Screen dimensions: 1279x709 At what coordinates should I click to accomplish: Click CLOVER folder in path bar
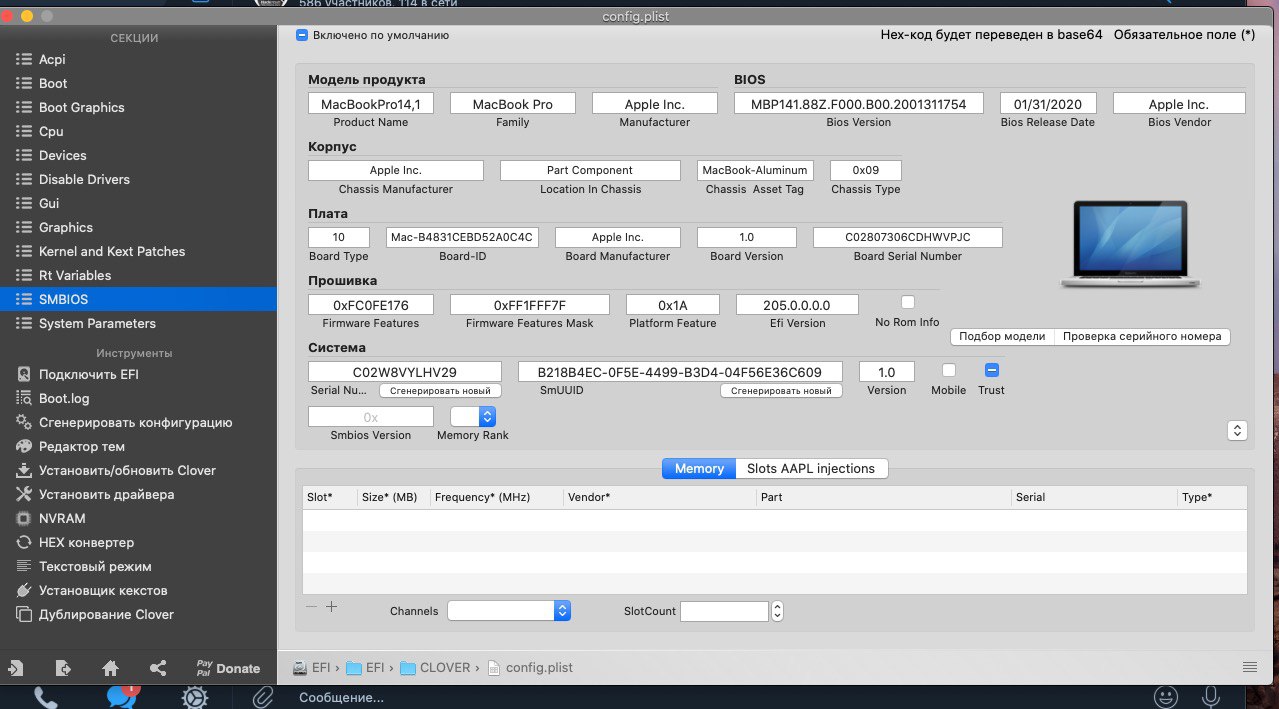[435, 667]
